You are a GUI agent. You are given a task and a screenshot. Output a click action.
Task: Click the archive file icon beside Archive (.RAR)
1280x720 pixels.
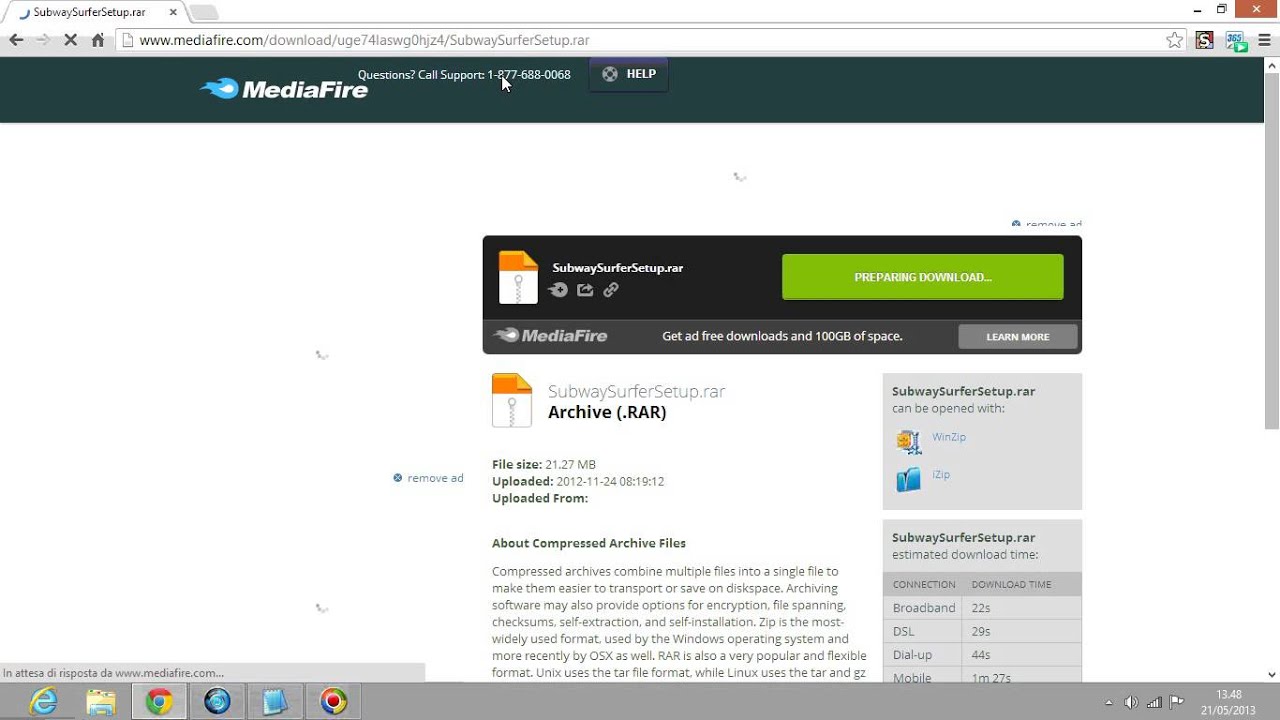[x=512, y=400]
